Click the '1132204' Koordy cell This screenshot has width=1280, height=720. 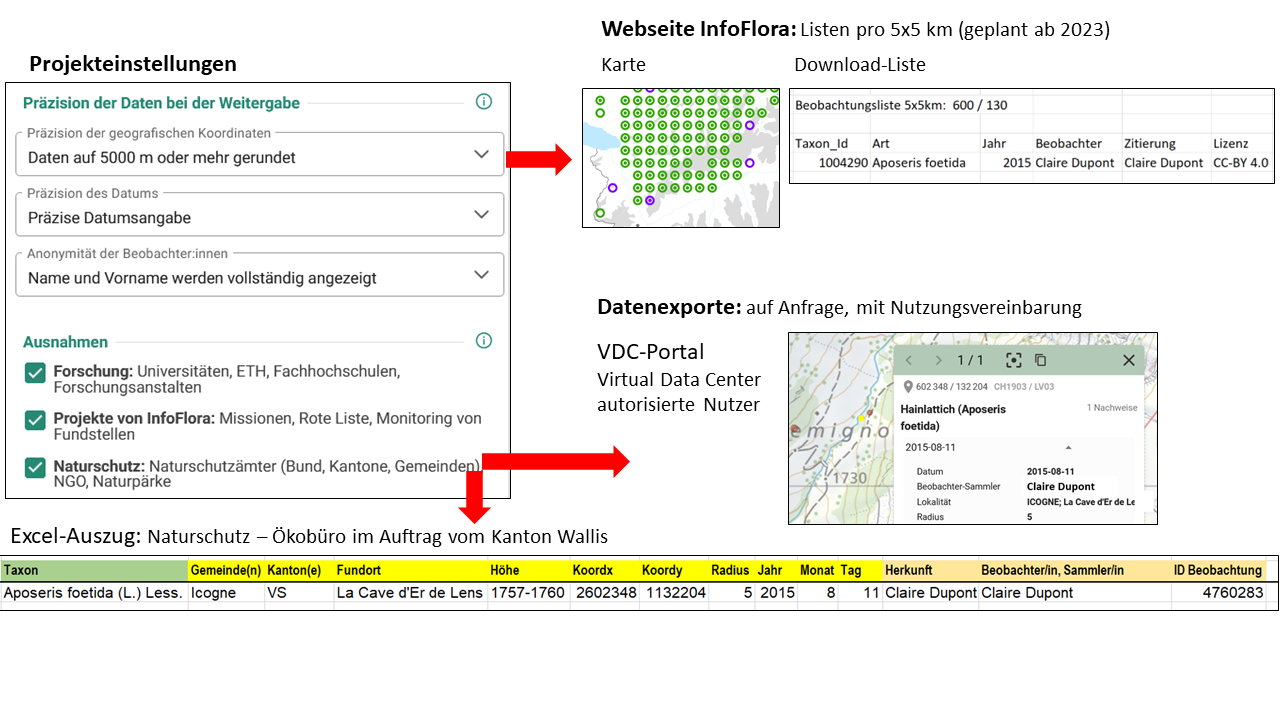click(675, 592)
